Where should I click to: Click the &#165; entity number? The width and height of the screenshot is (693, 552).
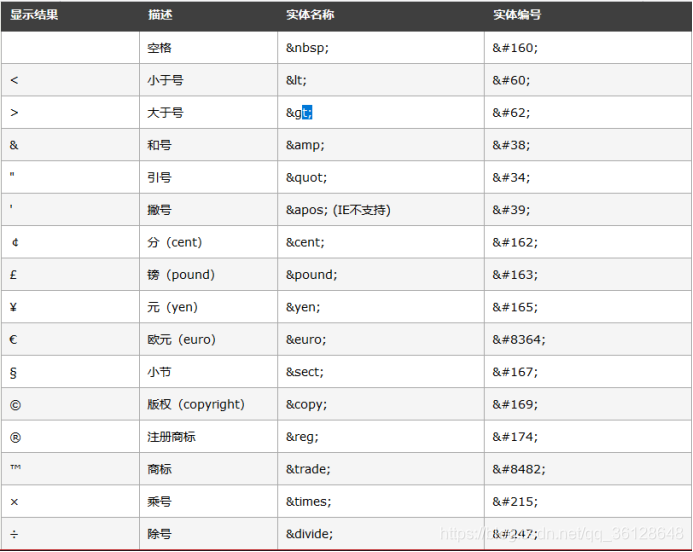click(x=515, y=307)
